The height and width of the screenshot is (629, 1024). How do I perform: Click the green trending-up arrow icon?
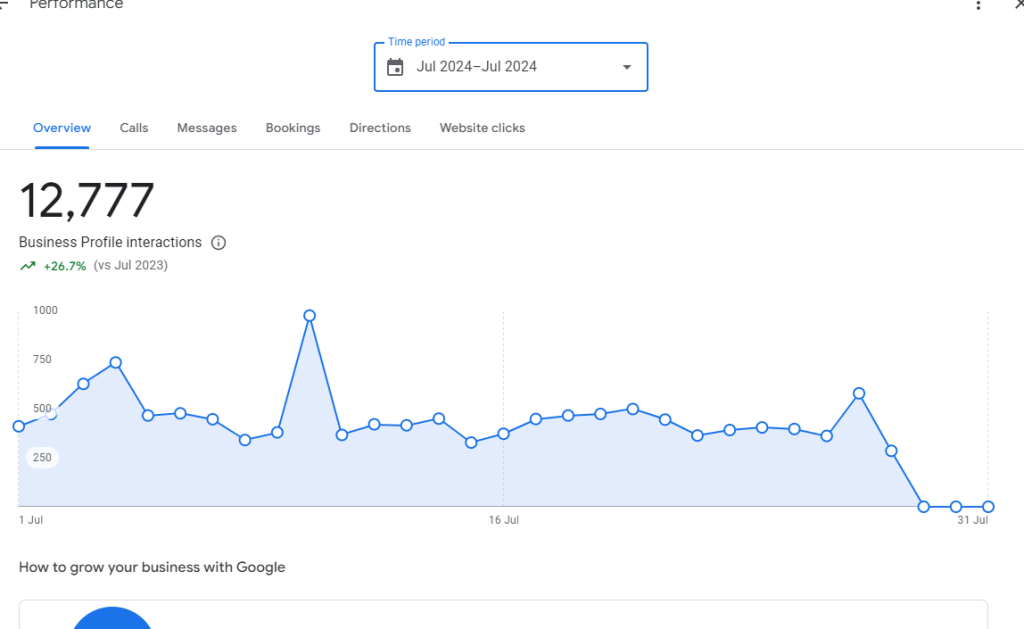pos(27,266)
